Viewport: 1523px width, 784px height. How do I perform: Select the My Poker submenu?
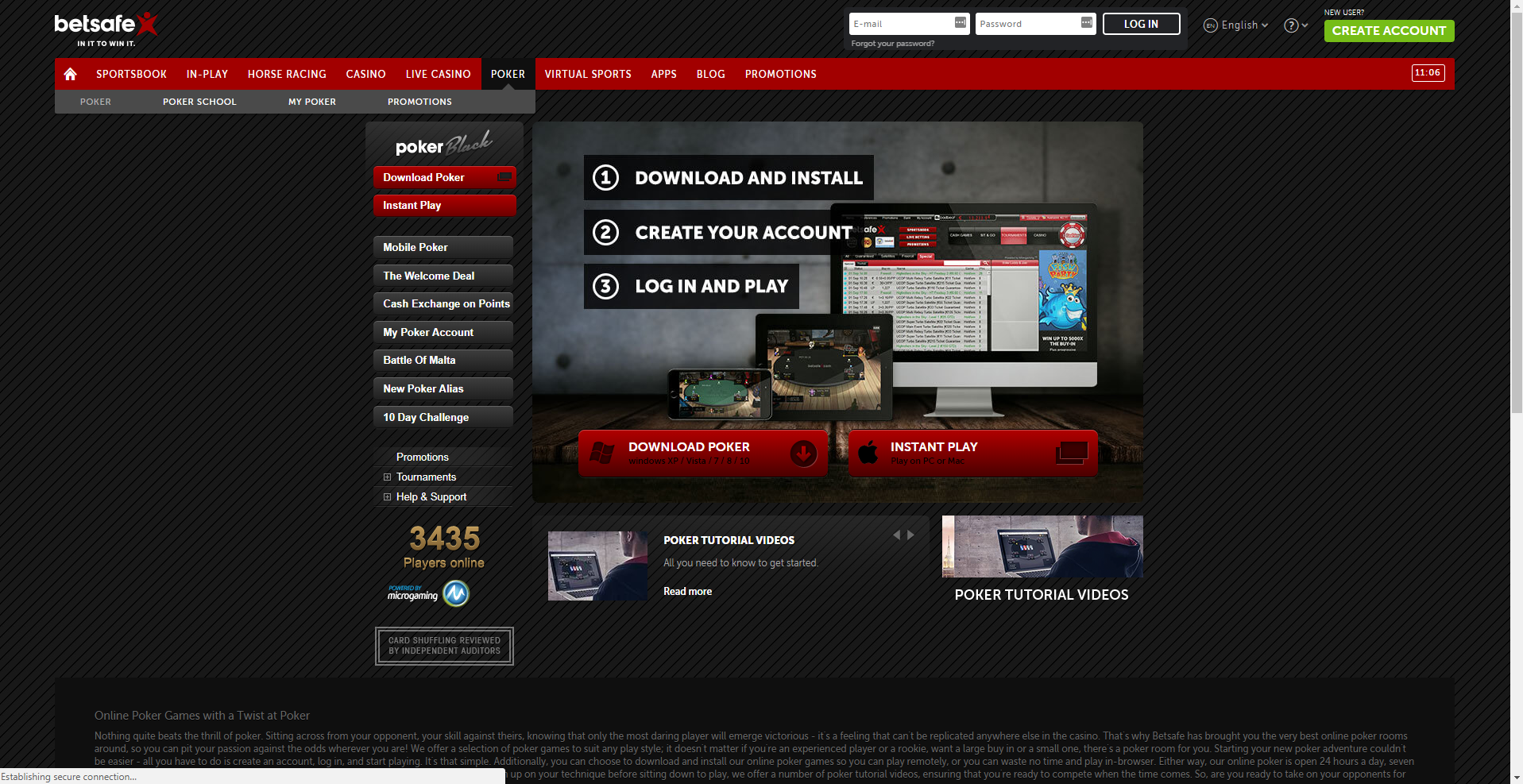pos(311,102)
